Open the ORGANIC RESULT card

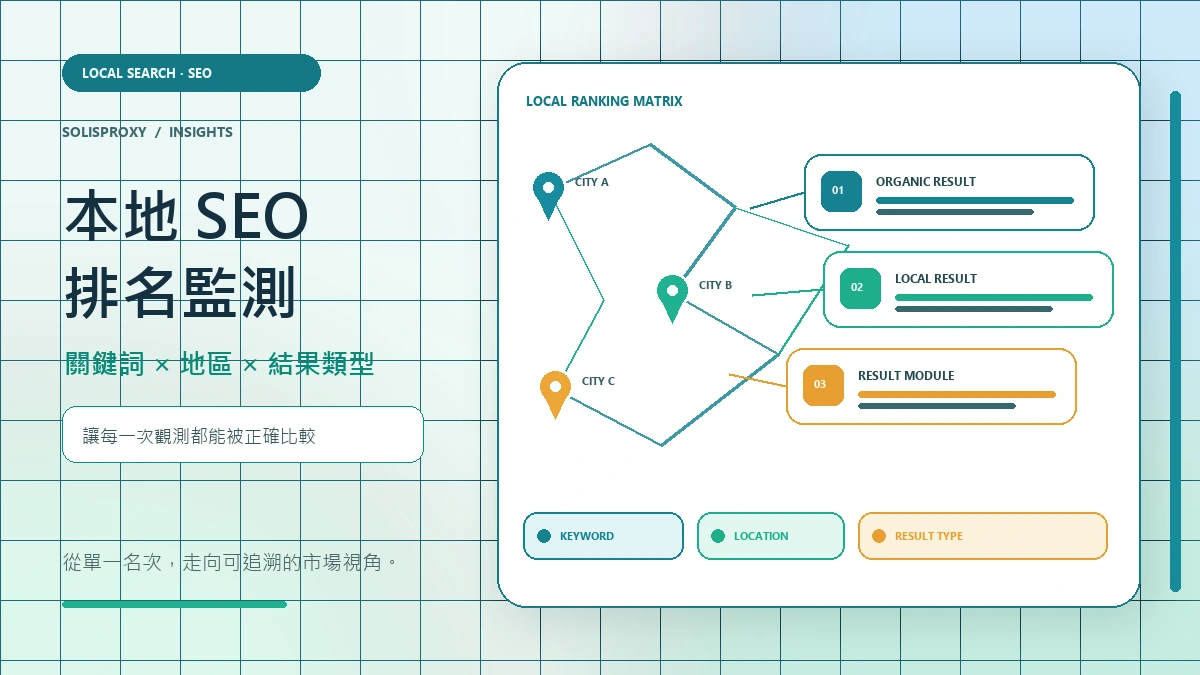(950, 192)
